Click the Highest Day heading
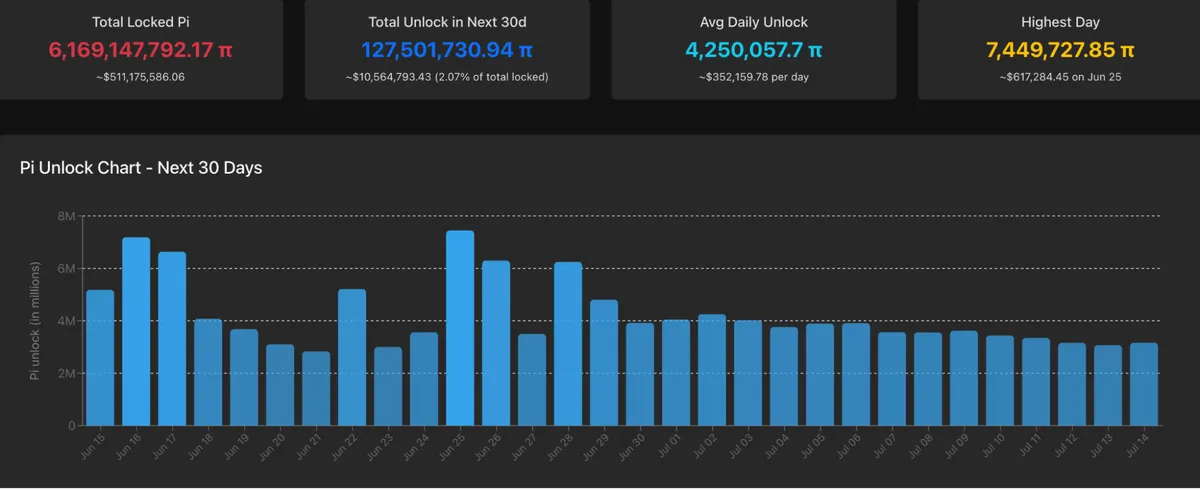Screen dimensions: 1200x489 [x=1061, y=21]
